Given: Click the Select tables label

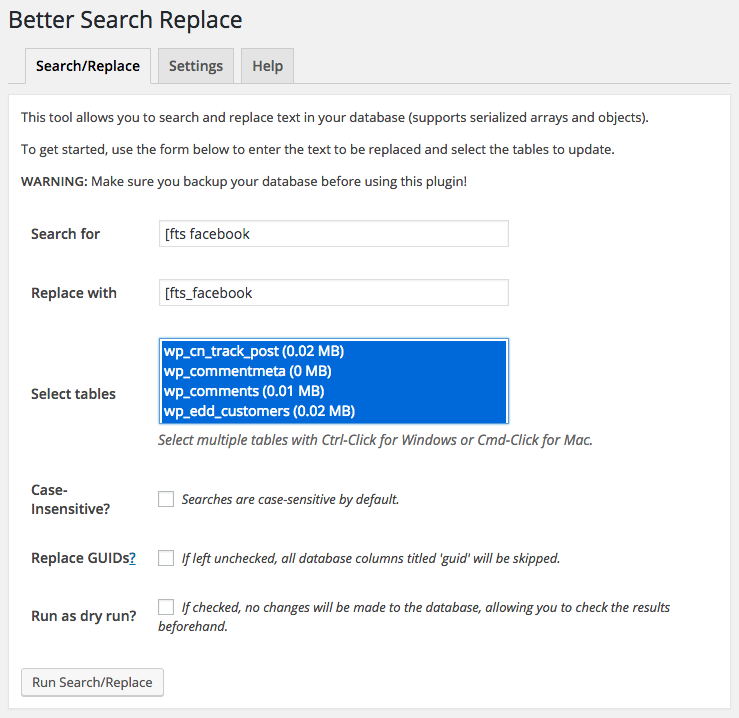Looking at the screenshot, I should [73, 394].
